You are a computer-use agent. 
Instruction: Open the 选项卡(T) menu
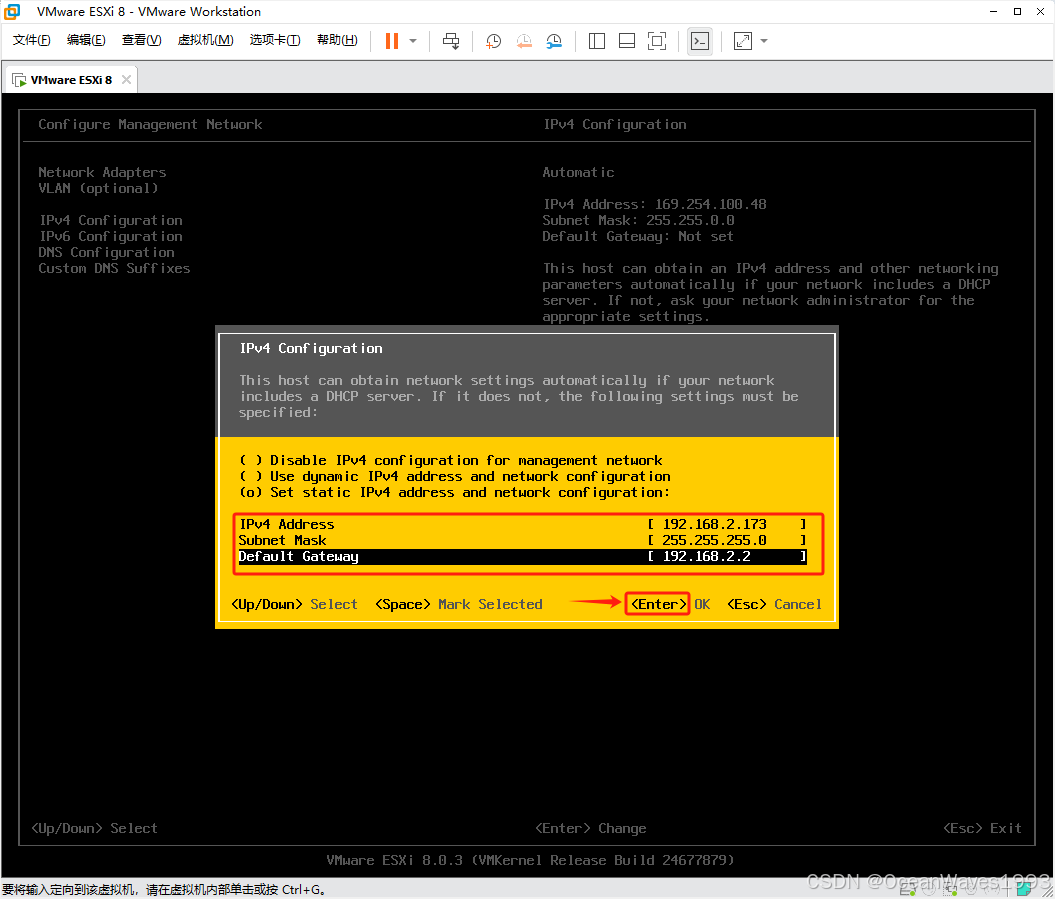tap(275, 40)
